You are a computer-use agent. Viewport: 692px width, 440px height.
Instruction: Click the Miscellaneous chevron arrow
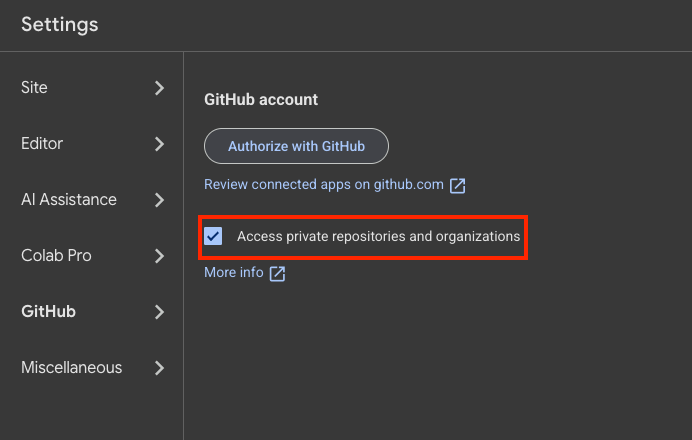pos(159,368)
